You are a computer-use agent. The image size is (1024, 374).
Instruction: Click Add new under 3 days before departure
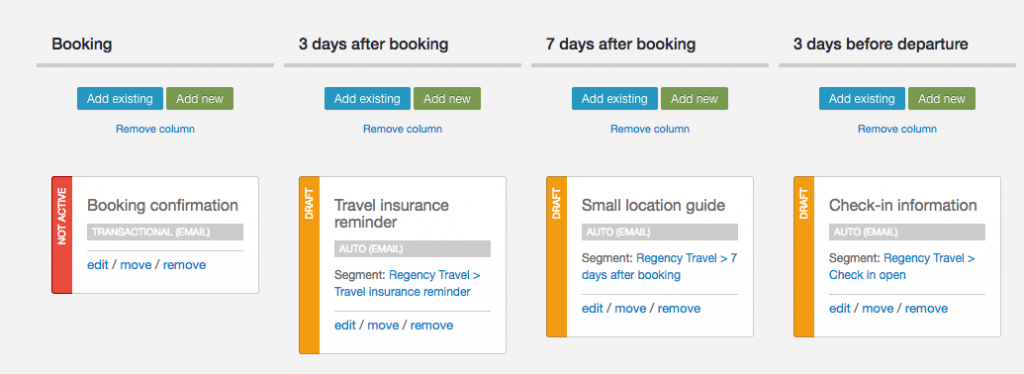[x=942, y=99]
